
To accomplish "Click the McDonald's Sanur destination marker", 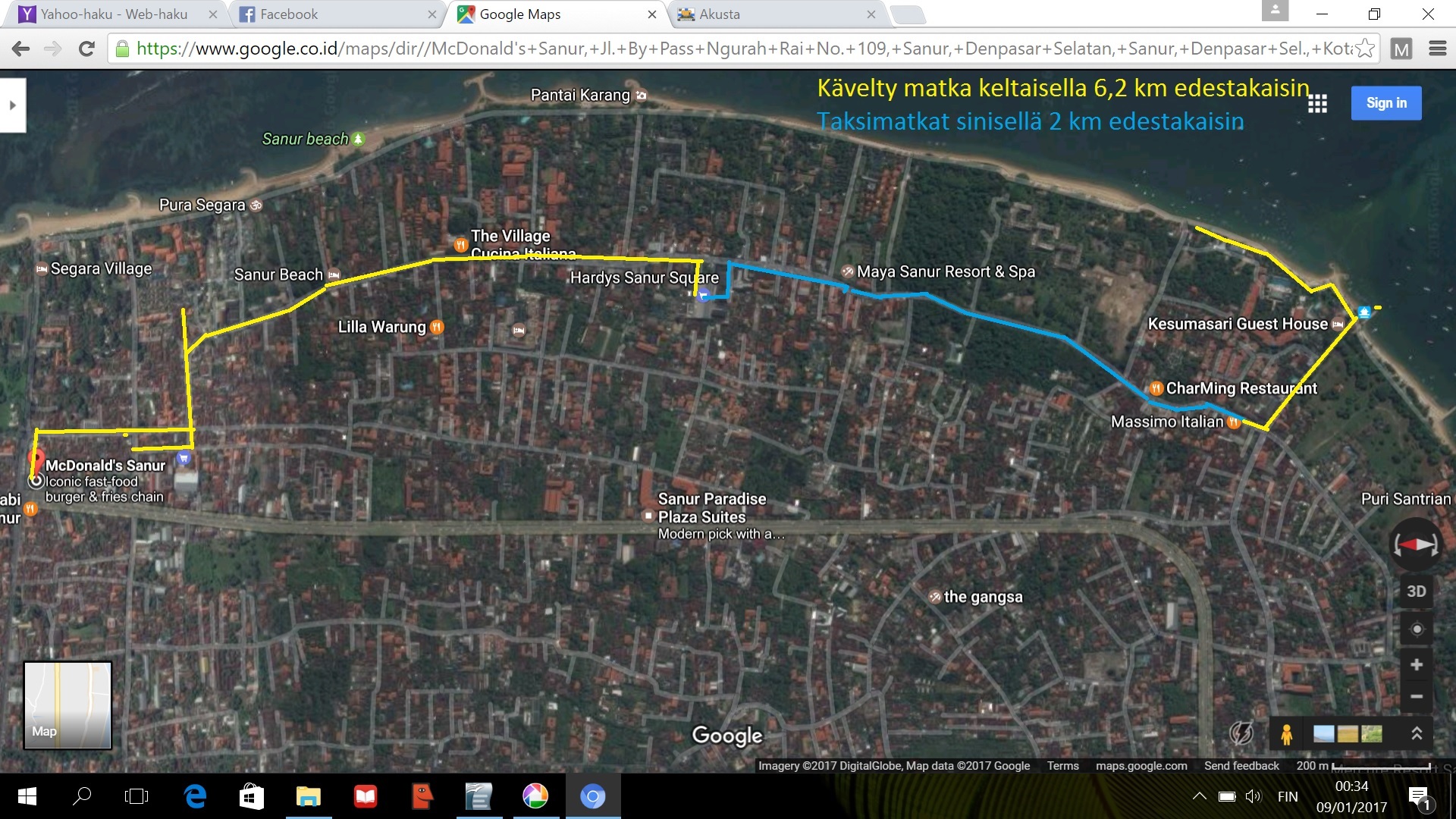I will (x=36, y=460).
